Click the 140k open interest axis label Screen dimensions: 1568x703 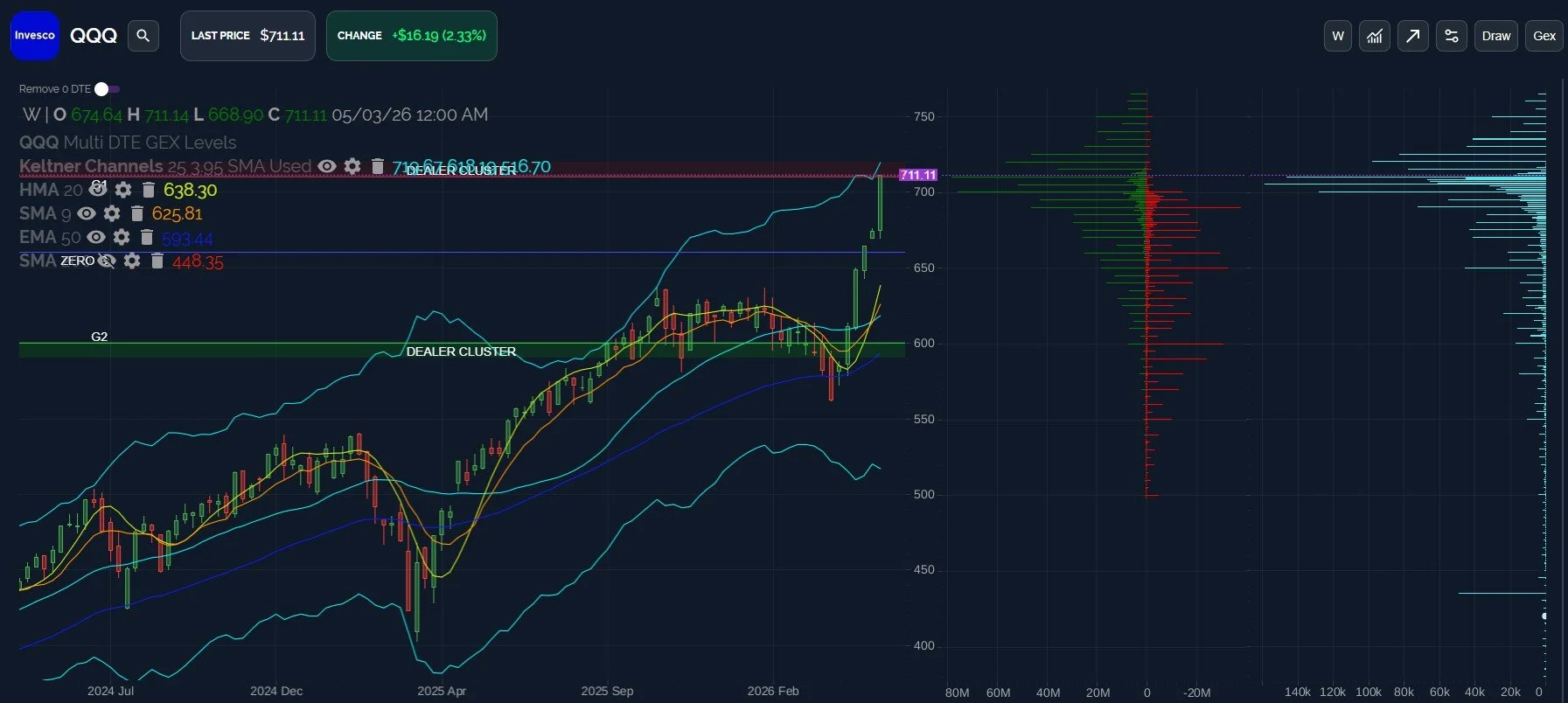[1297, 692]
